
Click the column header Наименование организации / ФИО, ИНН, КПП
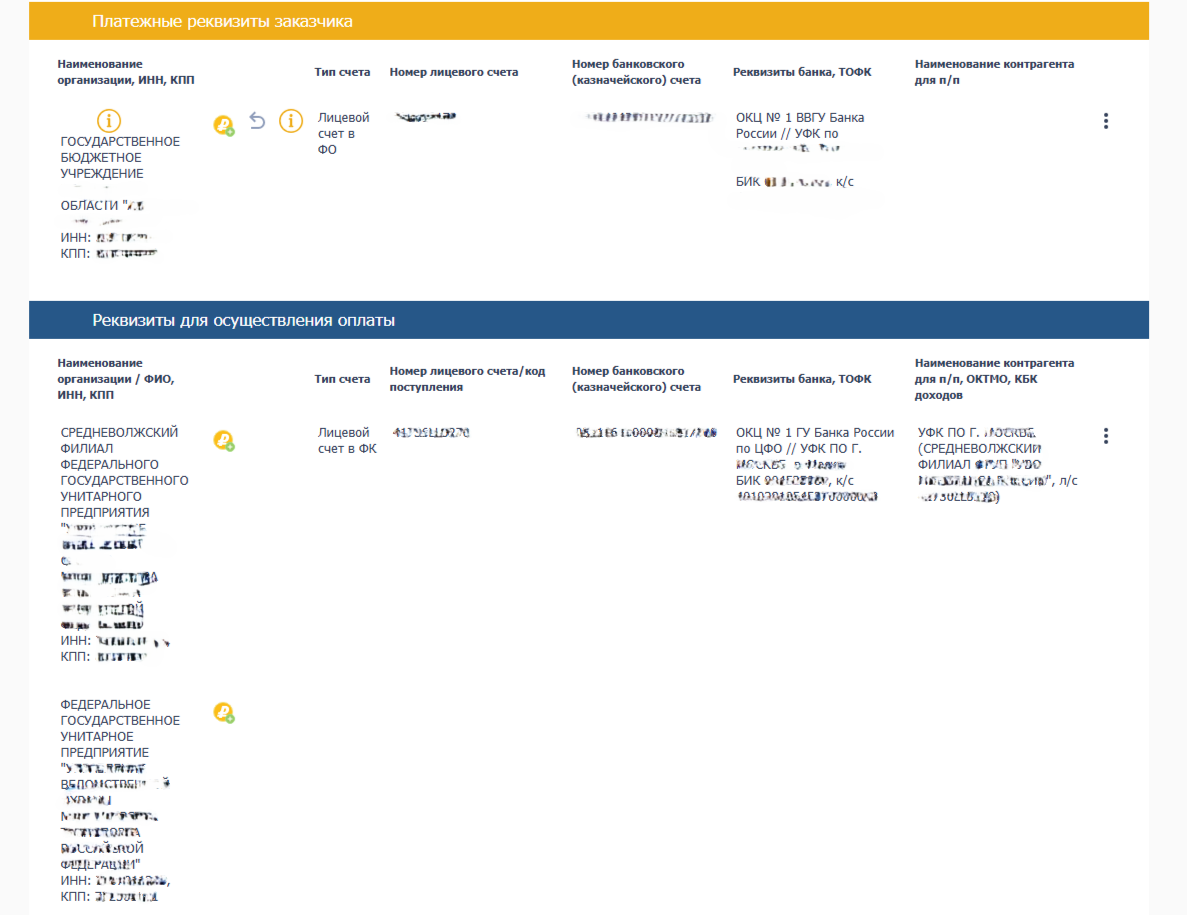pyautogui.click(x=116, y=379)
